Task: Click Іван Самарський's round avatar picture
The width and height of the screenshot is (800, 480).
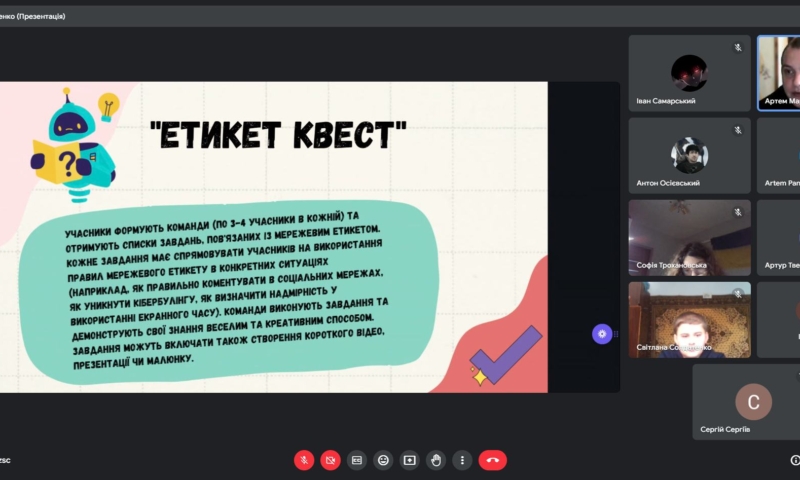Action: (689, 73)
